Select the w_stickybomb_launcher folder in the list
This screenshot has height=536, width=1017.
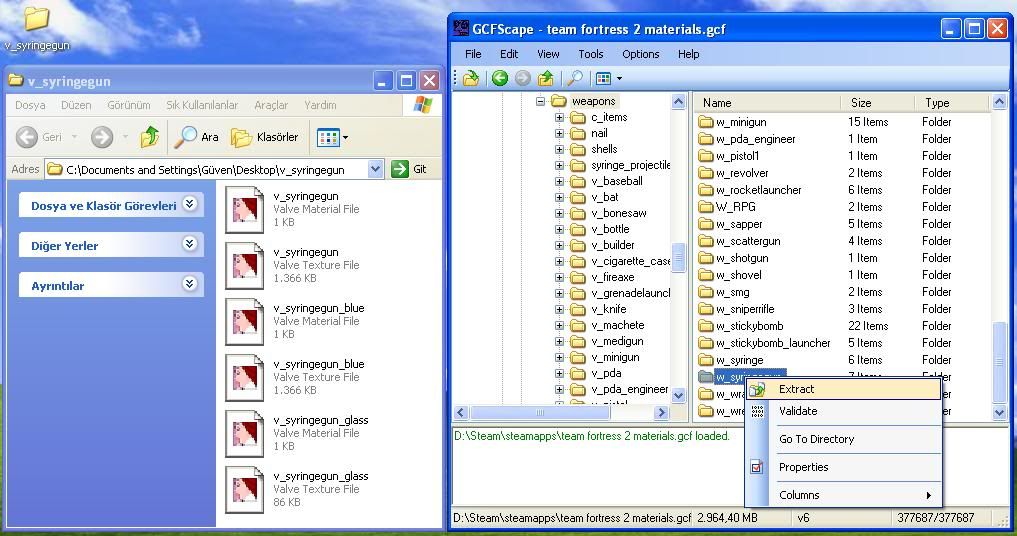772,343
